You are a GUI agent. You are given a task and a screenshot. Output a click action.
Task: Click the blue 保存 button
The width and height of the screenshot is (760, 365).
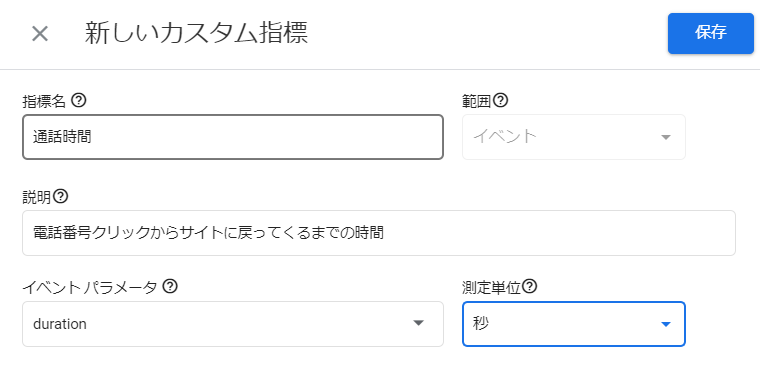point(711,33)
